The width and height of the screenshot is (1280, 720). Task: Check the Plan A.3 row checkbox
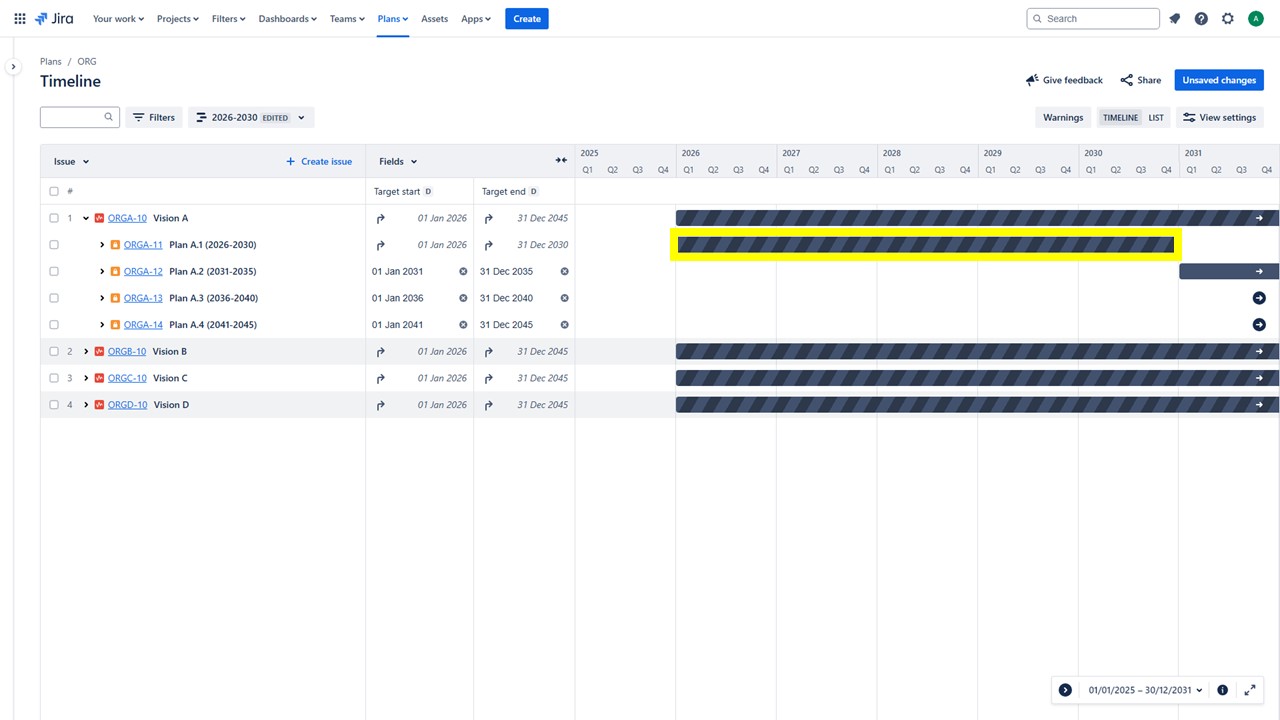point(54,298)
